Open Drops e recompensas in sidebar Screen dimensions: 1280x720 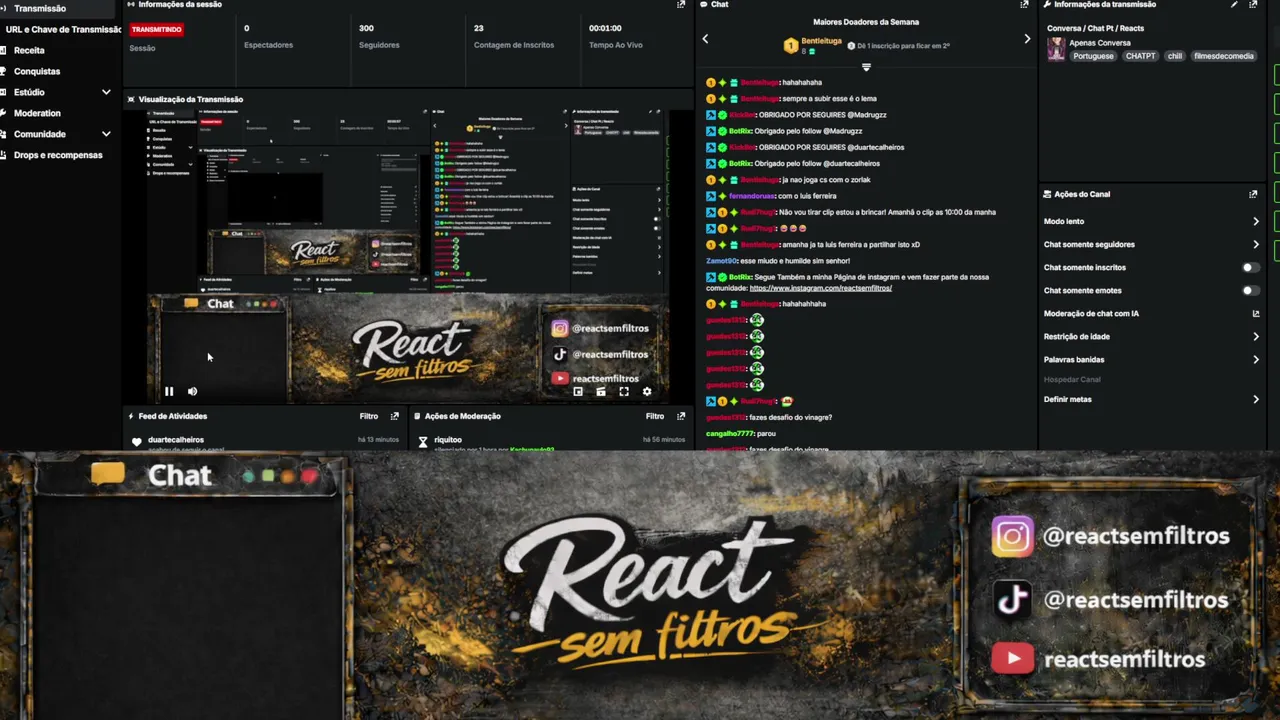(58, 155)
